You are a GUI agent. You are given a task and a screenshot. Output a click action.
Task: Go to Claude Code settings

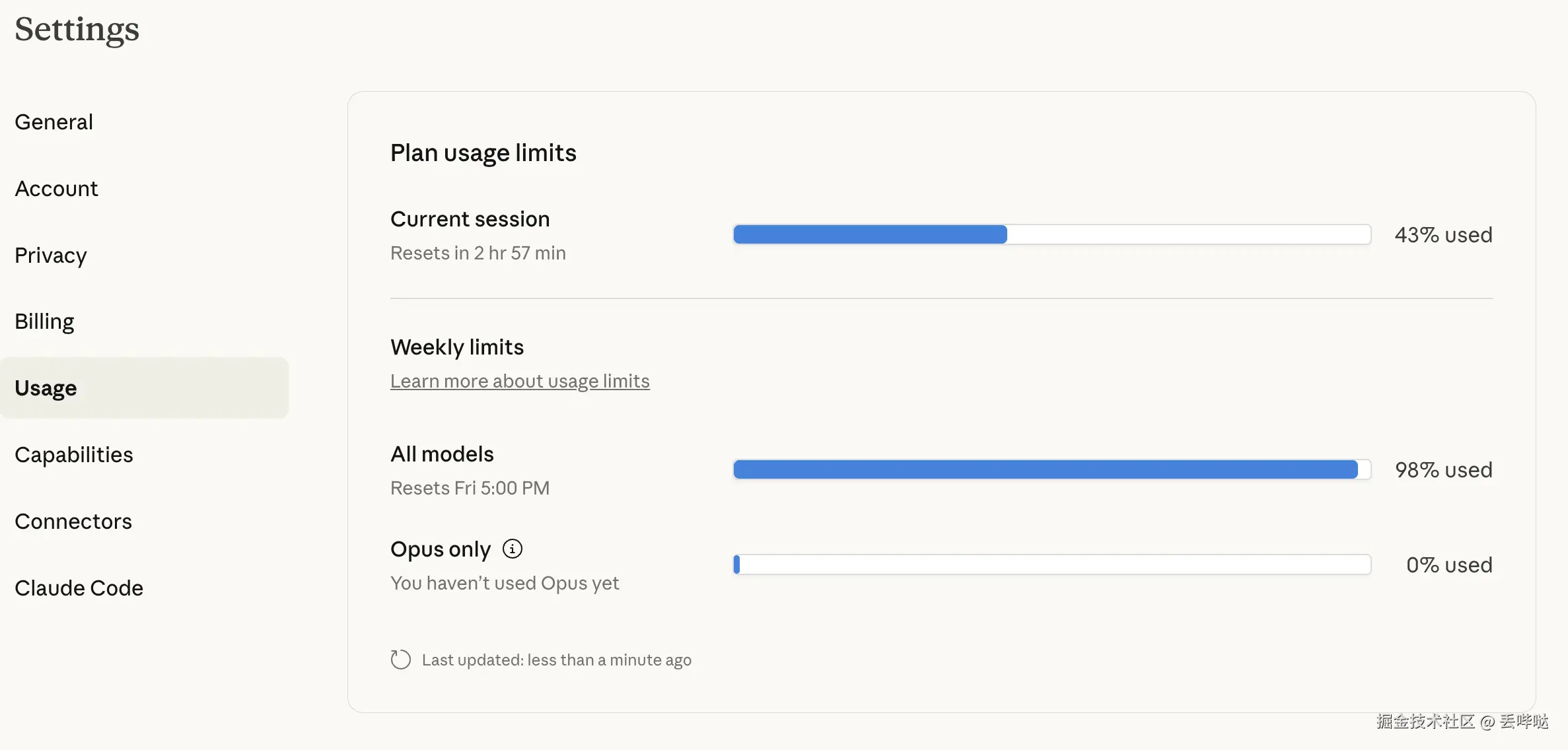[x=79, y=588]
